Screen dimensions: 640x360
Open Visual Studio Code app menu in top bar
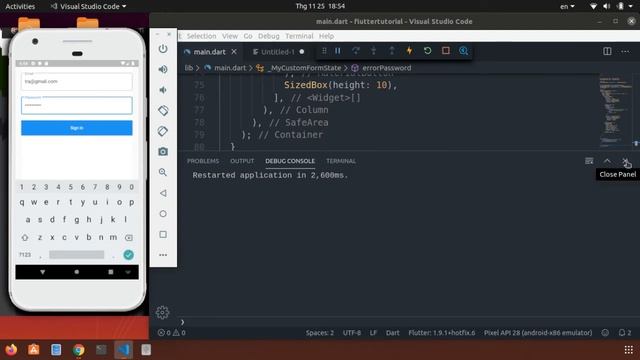89,6
